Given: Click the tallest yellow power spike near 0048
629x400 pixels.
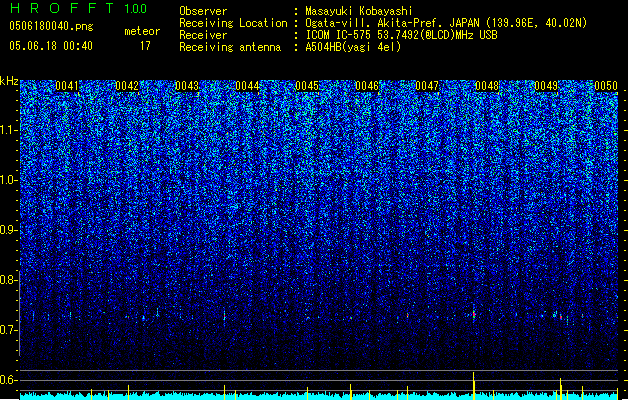Looking at the screenshot, I should 474,386.
